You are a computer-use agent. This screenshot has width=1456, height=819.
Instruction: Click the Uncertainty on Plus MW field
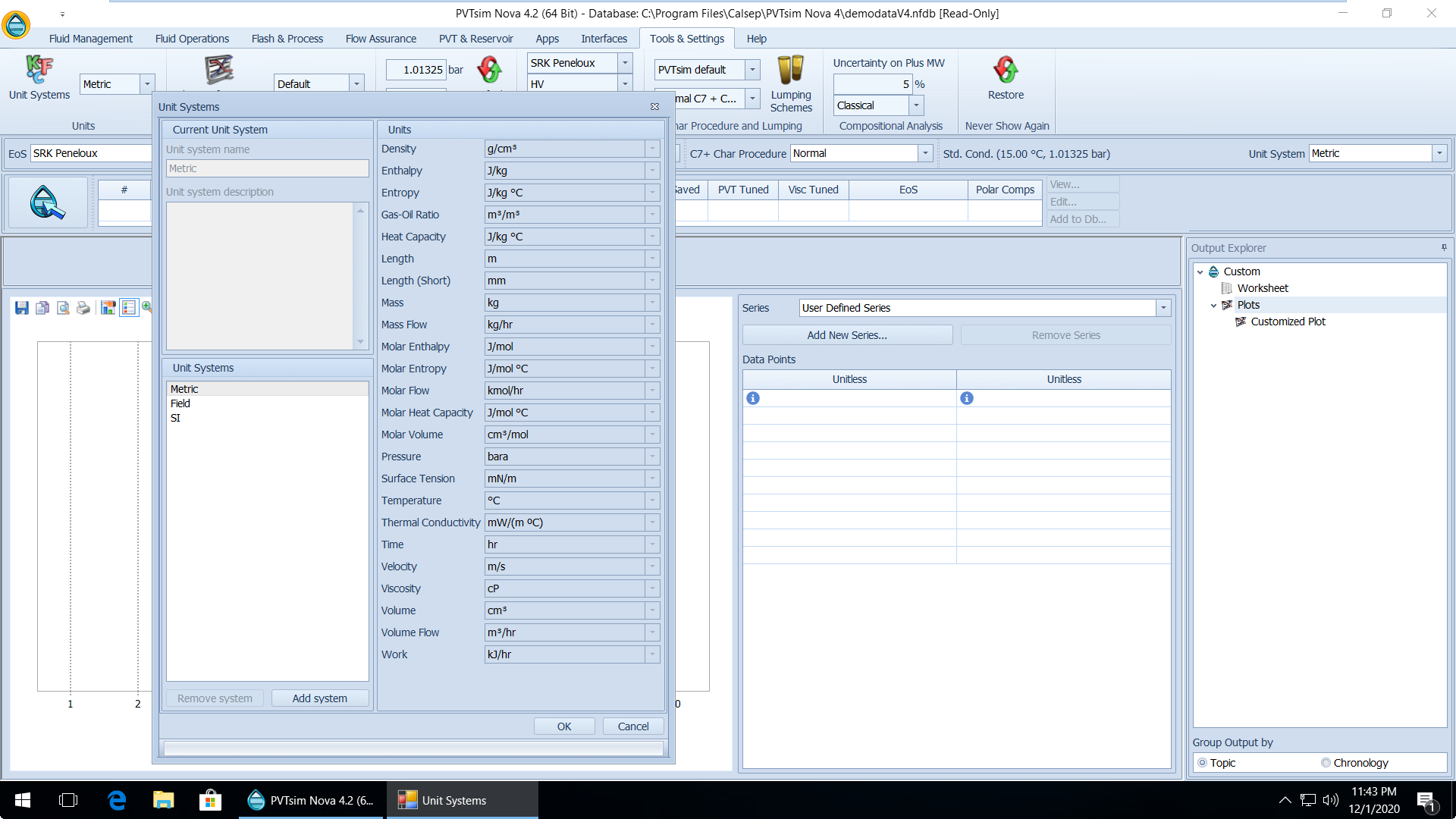(x=872, y=84)
